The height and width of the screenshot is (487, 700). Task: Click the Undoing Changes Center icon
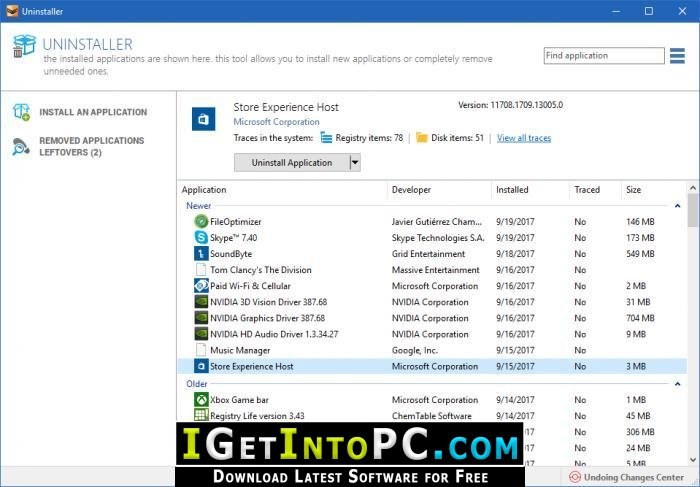pos(575,477)
